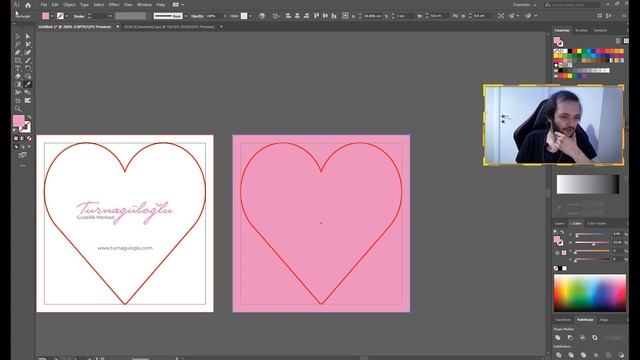
Task: Click the Fill color box in the toolbox
Action: click(18, 121)
